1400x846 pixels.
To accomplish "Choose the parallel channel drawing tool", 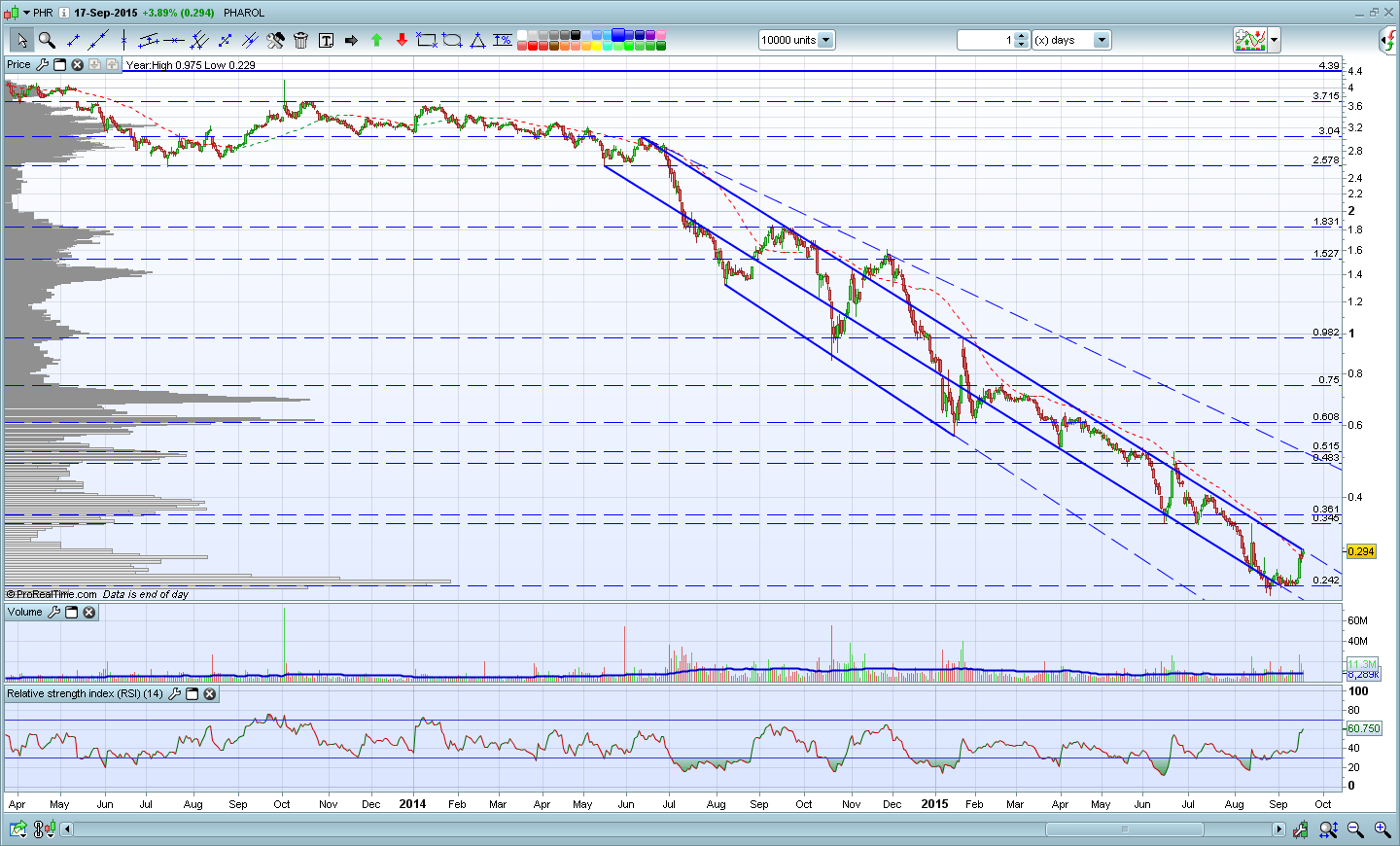I will pos(149,40).
